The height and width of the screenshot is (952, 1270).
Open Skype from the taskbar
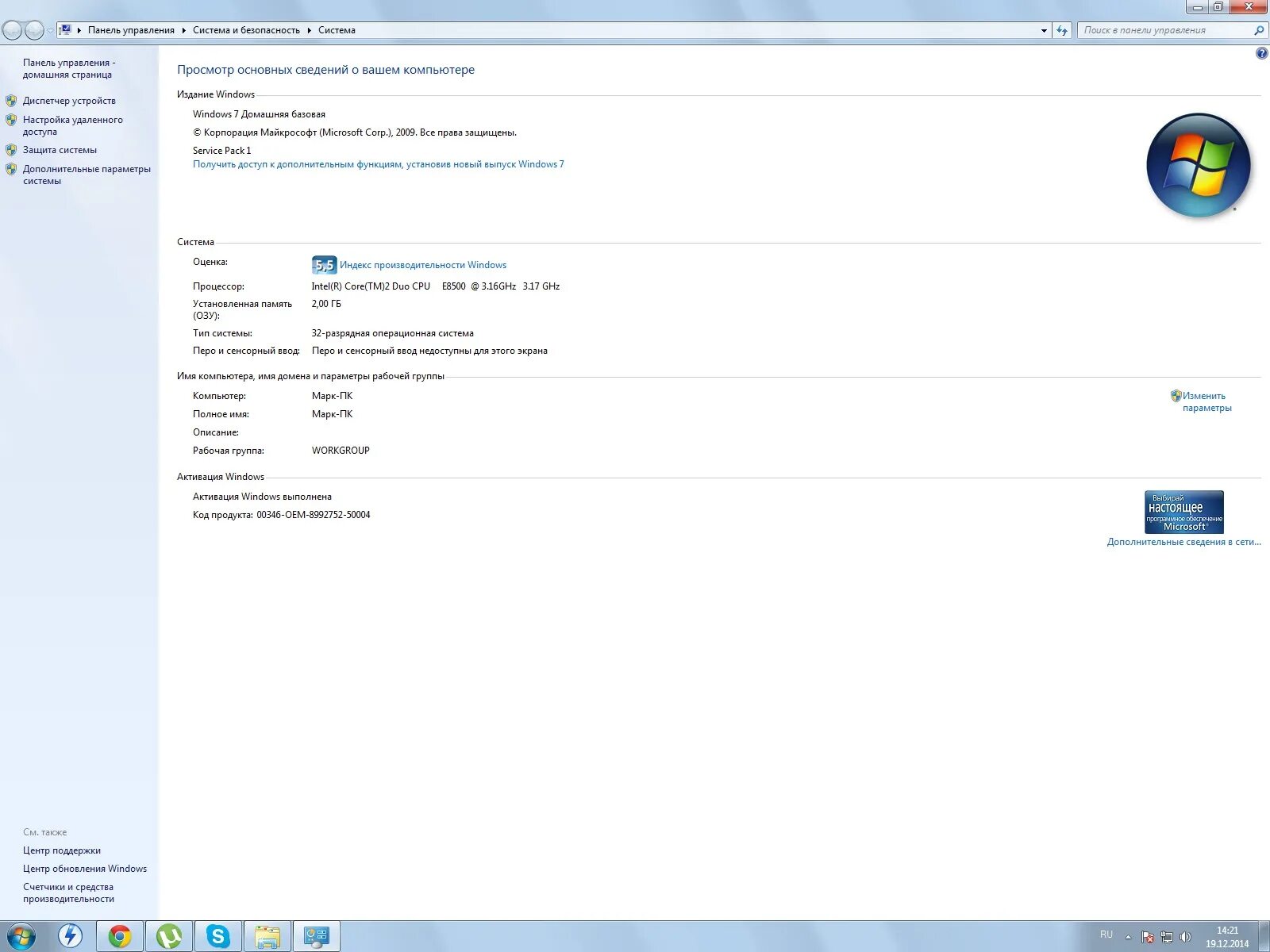click(218, 937)
